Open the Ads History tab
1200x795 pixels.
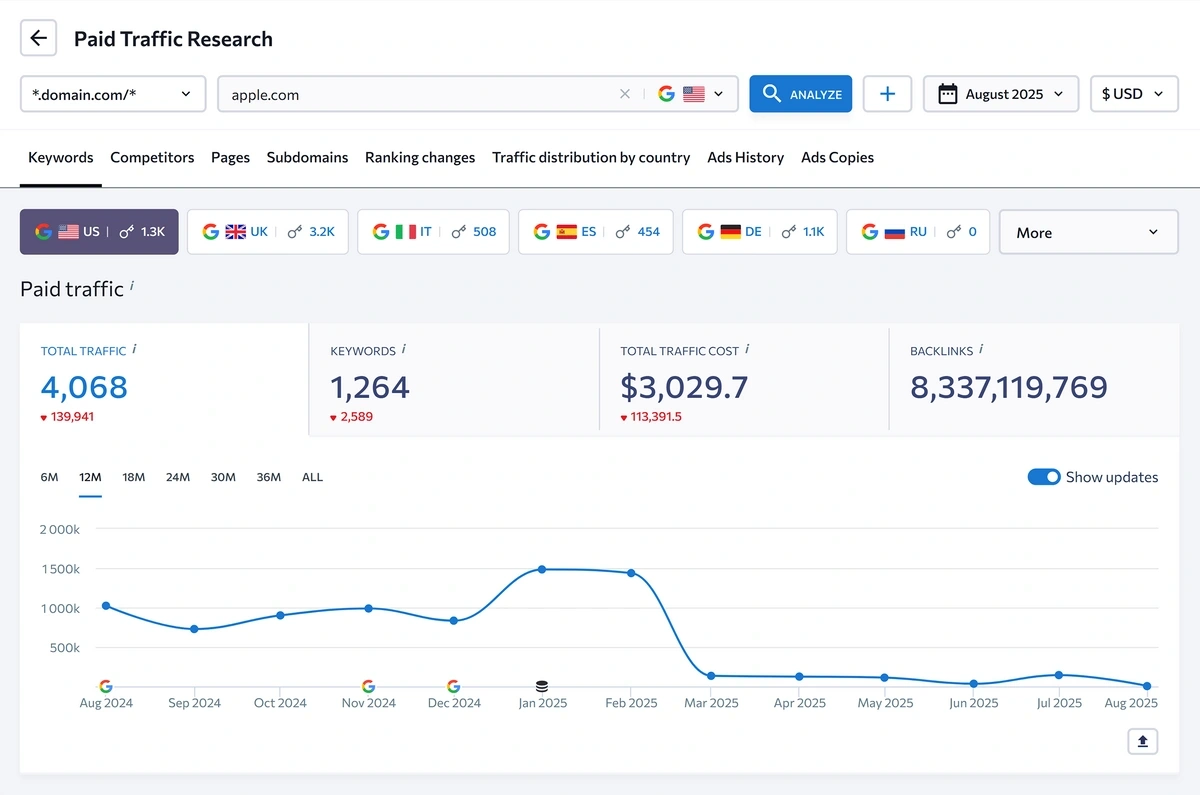pos(746,157)
